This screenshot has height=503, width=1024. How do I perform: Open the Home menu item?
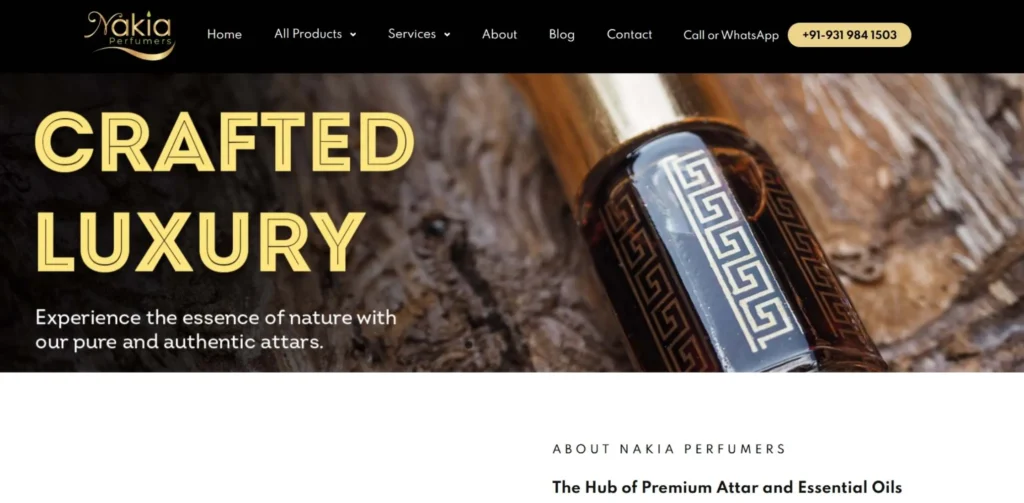point(224,35)
